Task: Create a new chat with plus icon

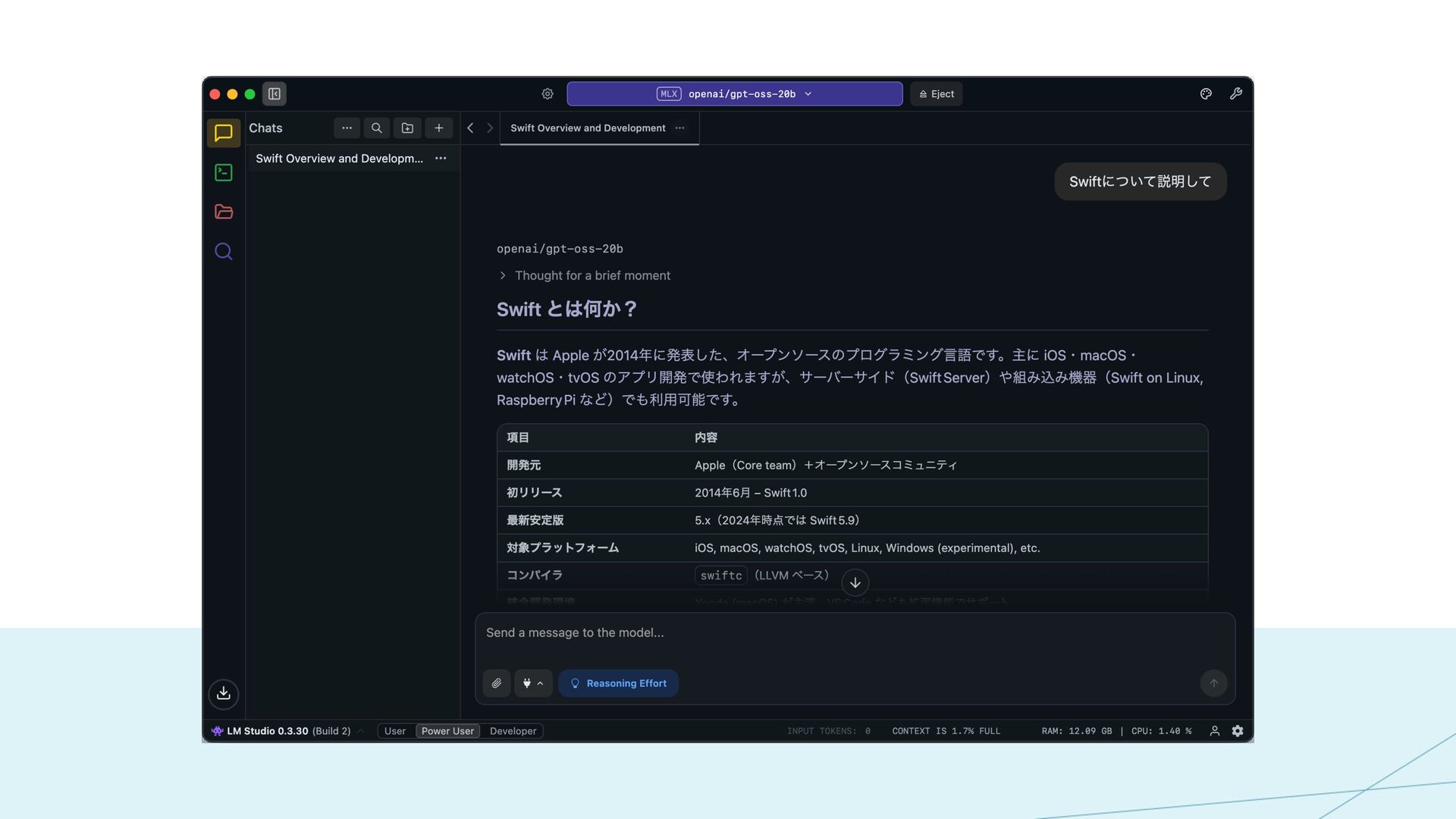Action: click(x=438, y=128)
